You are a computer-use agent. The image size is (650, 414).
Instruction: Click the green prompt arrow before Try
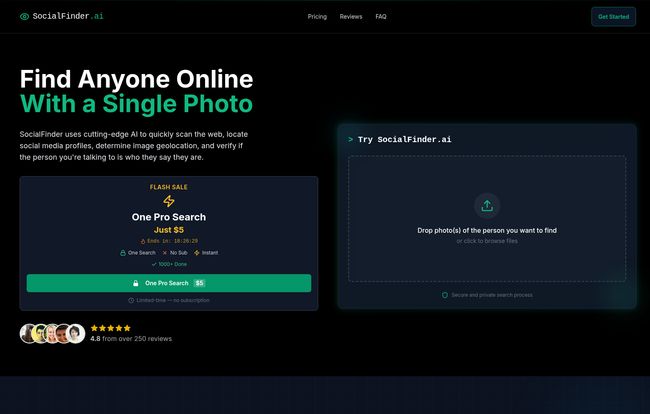pyautogui.click(x=351, y=139)
